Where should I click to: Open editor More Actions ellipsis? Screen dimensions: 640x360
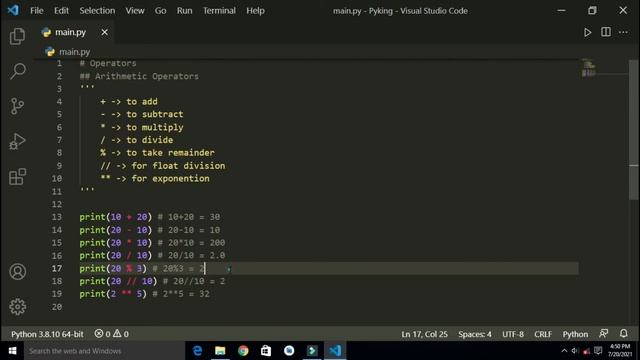click(x=623, y=32)
